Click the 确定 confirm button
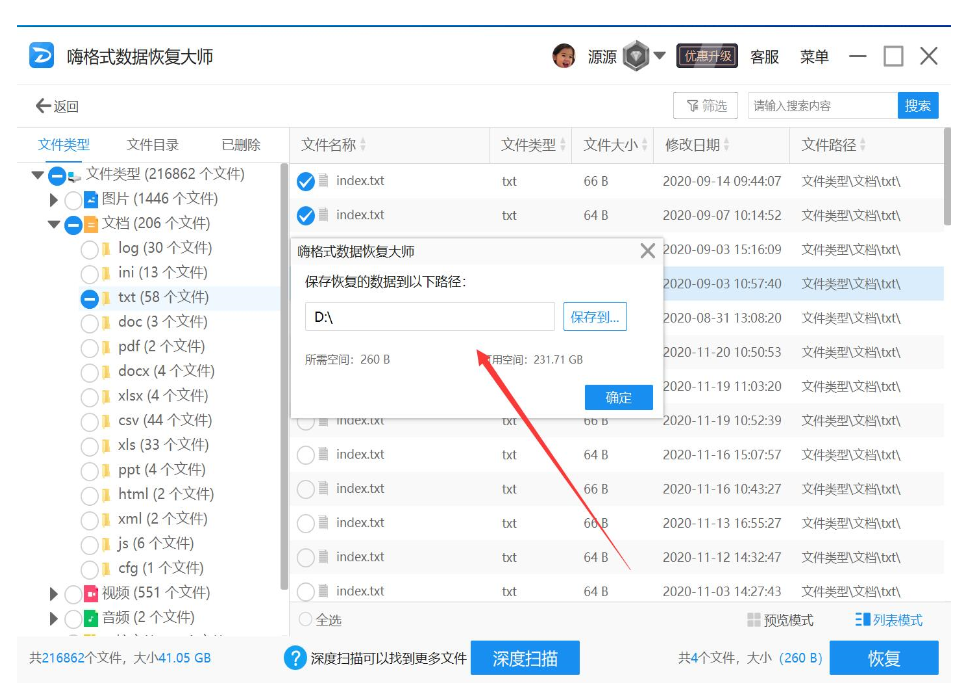The image size is (962, 688). [618, 398]
